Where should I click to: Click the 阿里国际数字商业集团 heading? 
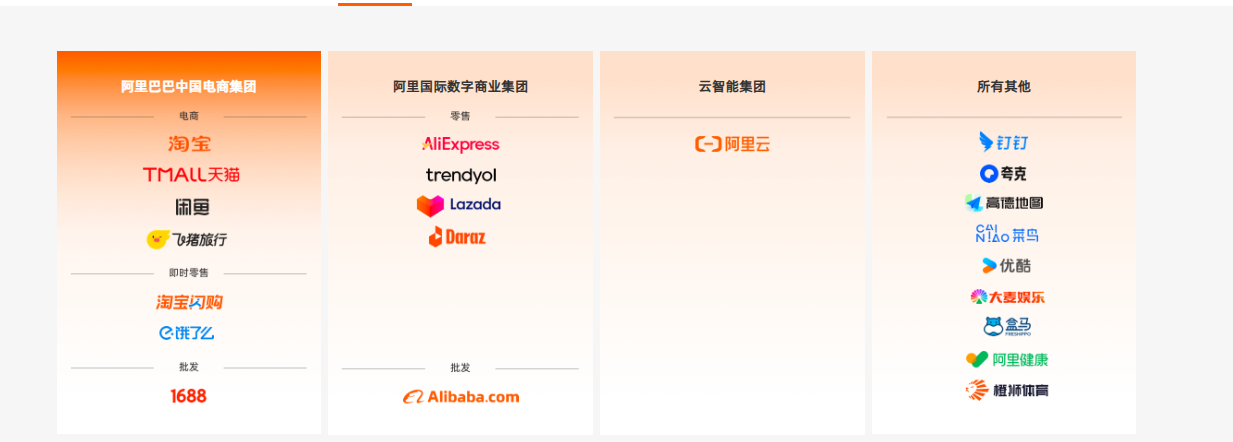(x=460, y=87)
